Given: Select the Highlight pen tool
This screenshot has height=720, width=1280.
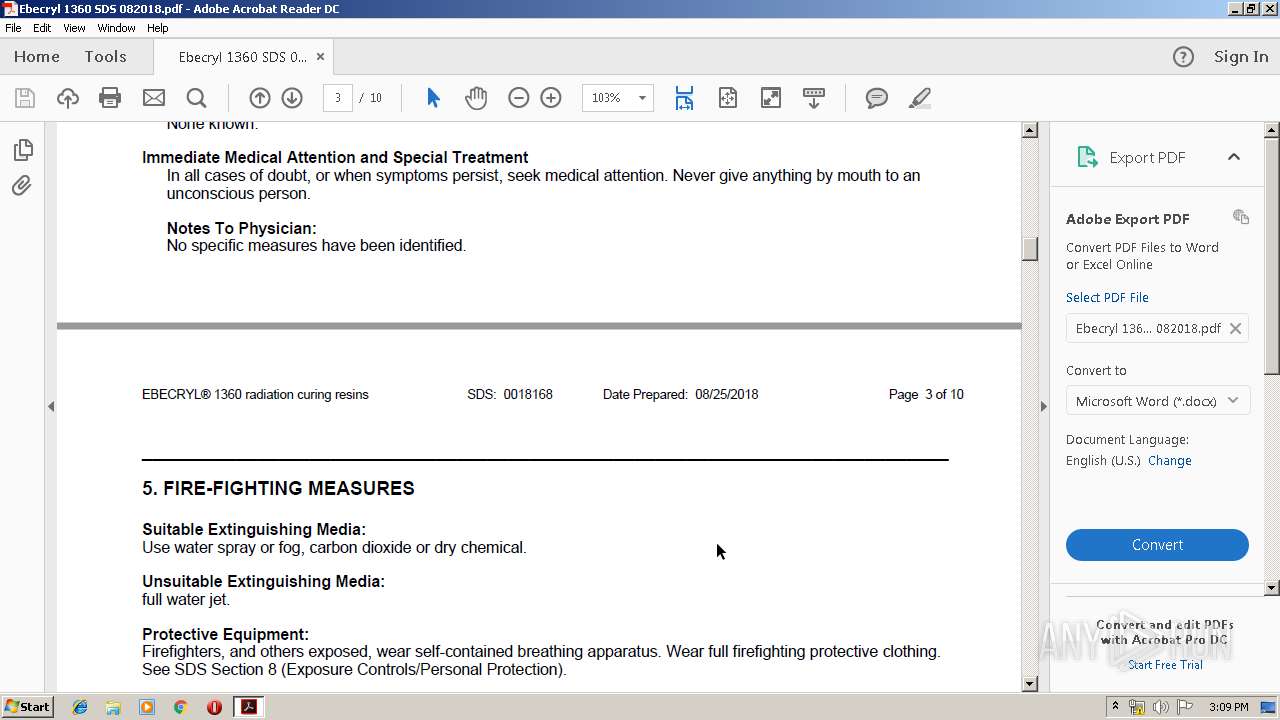Looking at the screenshot, I should (x=920, y=98).
